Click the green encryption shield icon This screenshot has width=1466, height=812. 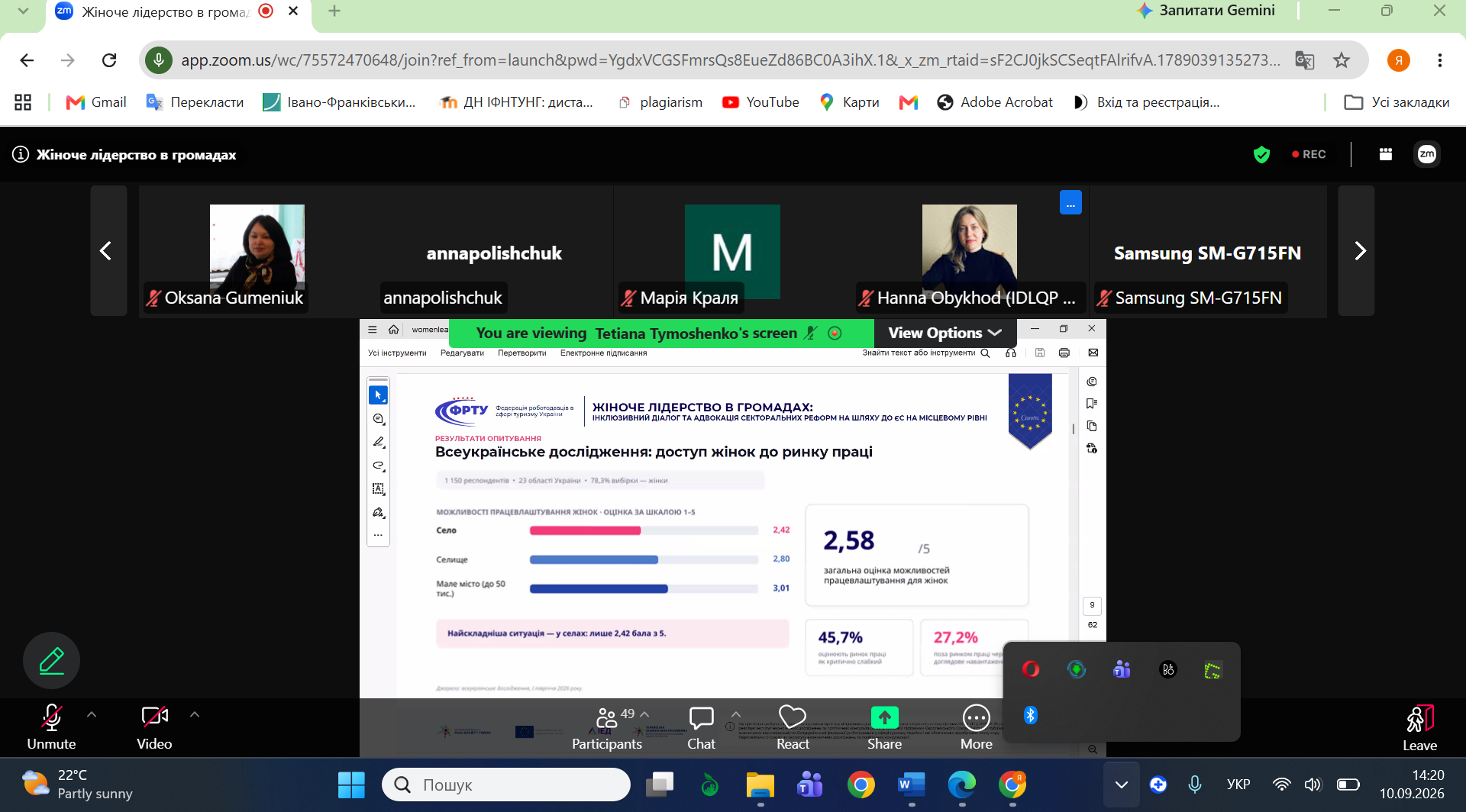pos(1261,154)
